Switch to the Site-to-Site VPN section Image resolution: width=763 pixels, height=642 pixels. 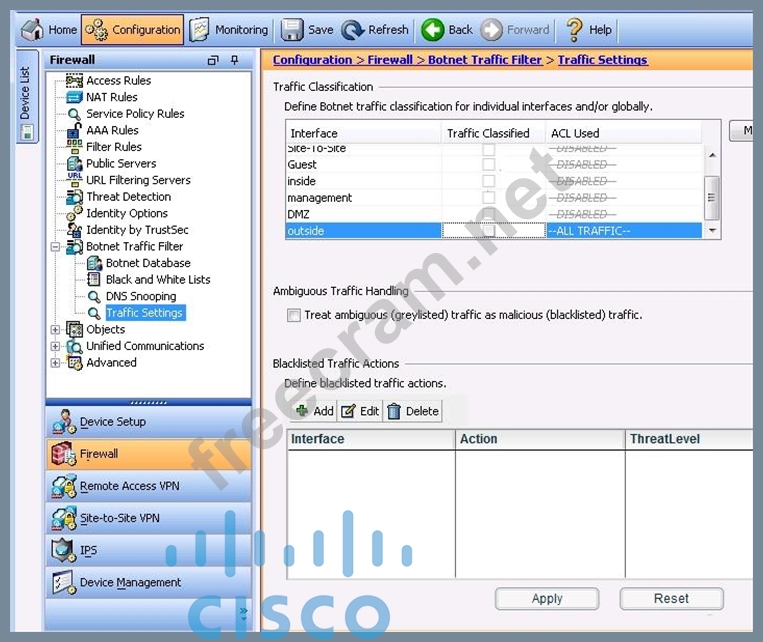click(x=119, y=518)
